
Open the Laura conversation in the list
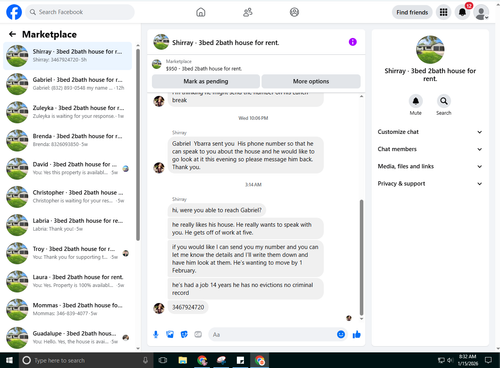coord(68,281)
